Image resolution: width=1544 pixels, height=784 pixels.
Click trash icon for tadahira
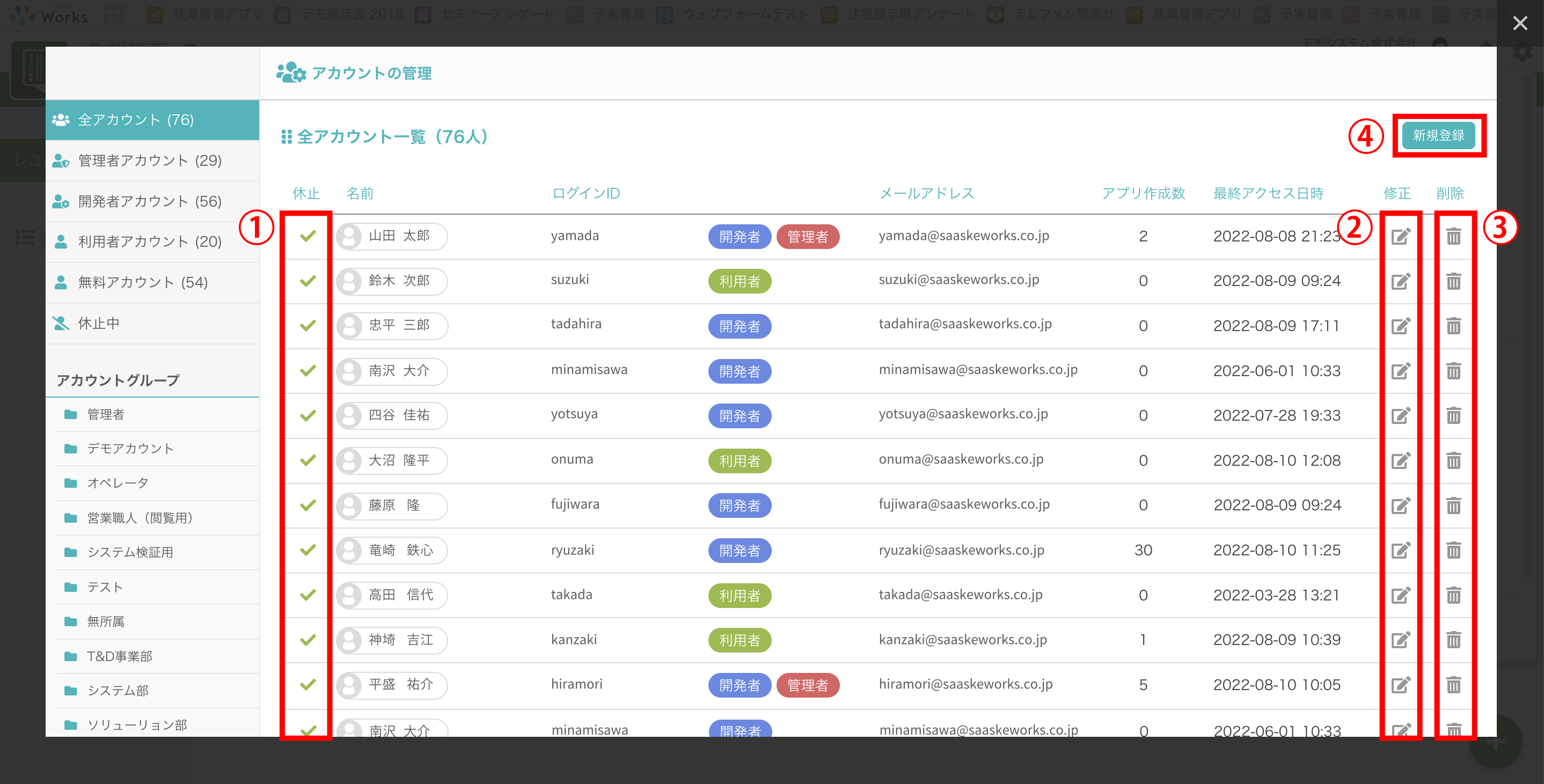coord(1453,326)
